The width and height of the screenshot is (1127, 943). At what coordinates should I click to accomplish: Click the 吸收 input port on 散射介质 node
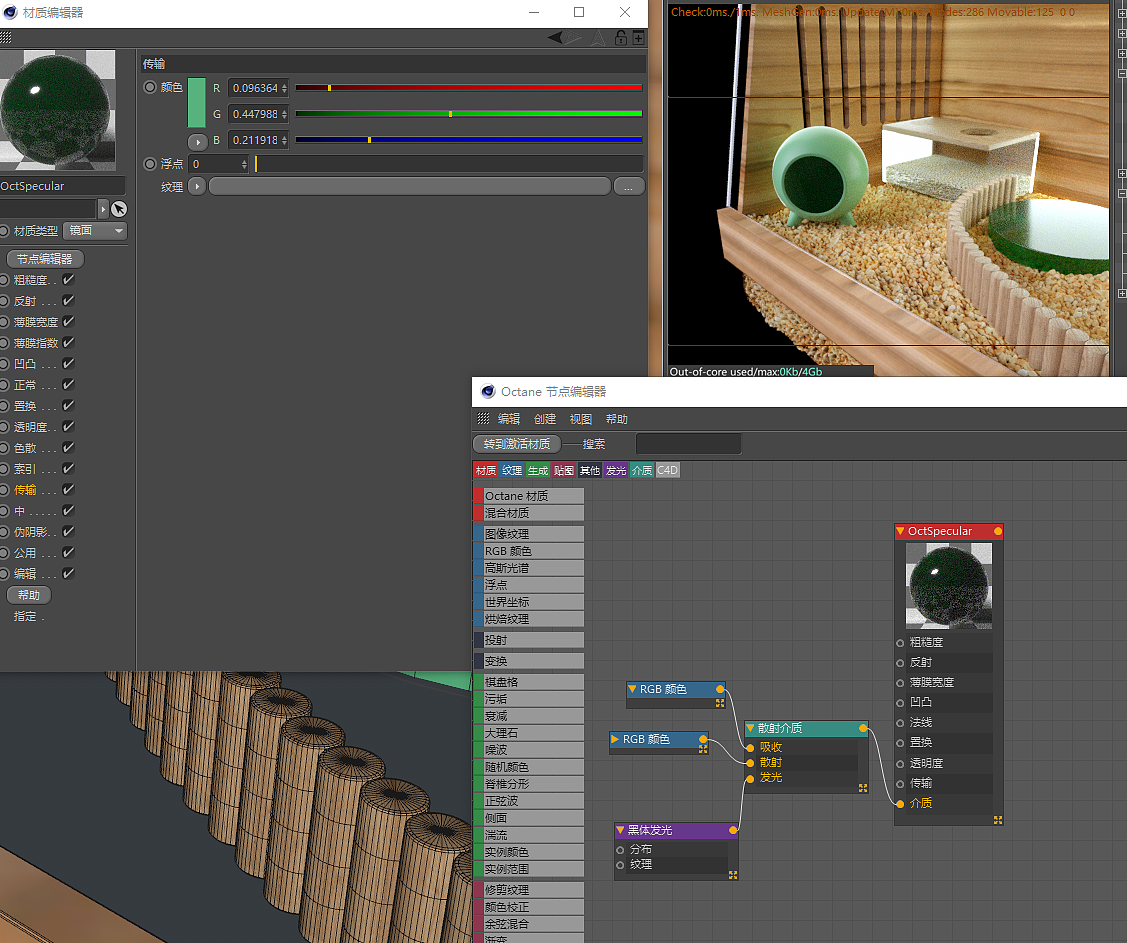(x=750, y=748)
